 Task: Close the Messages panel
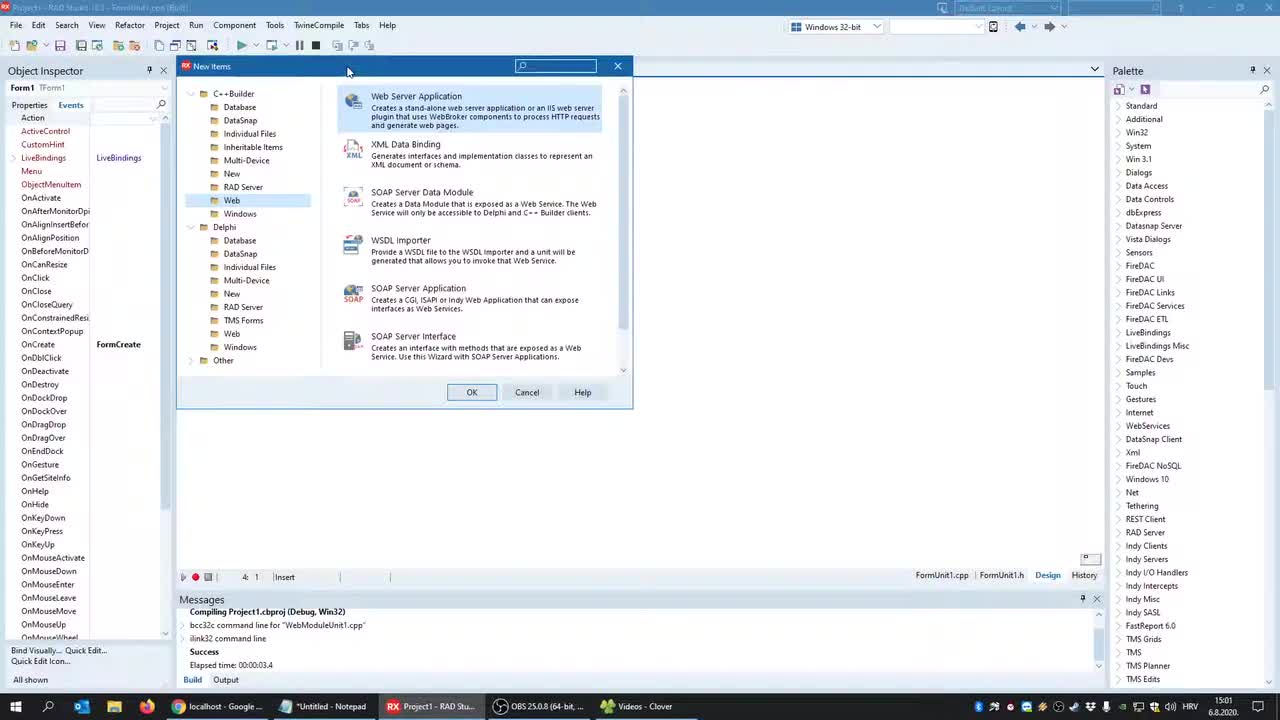click(x=1096, y=599)
